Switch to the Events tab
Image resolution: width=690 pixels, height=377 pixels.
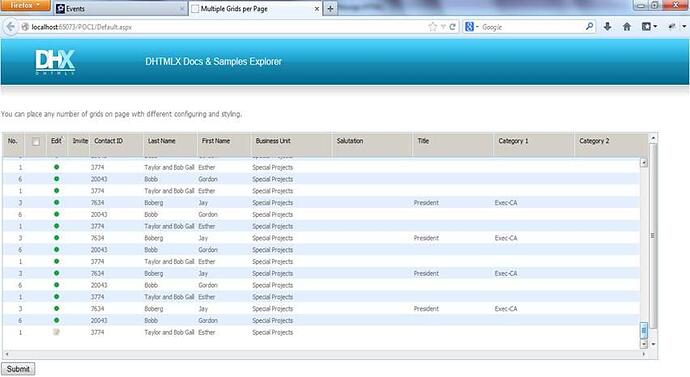tap(119, 9)
